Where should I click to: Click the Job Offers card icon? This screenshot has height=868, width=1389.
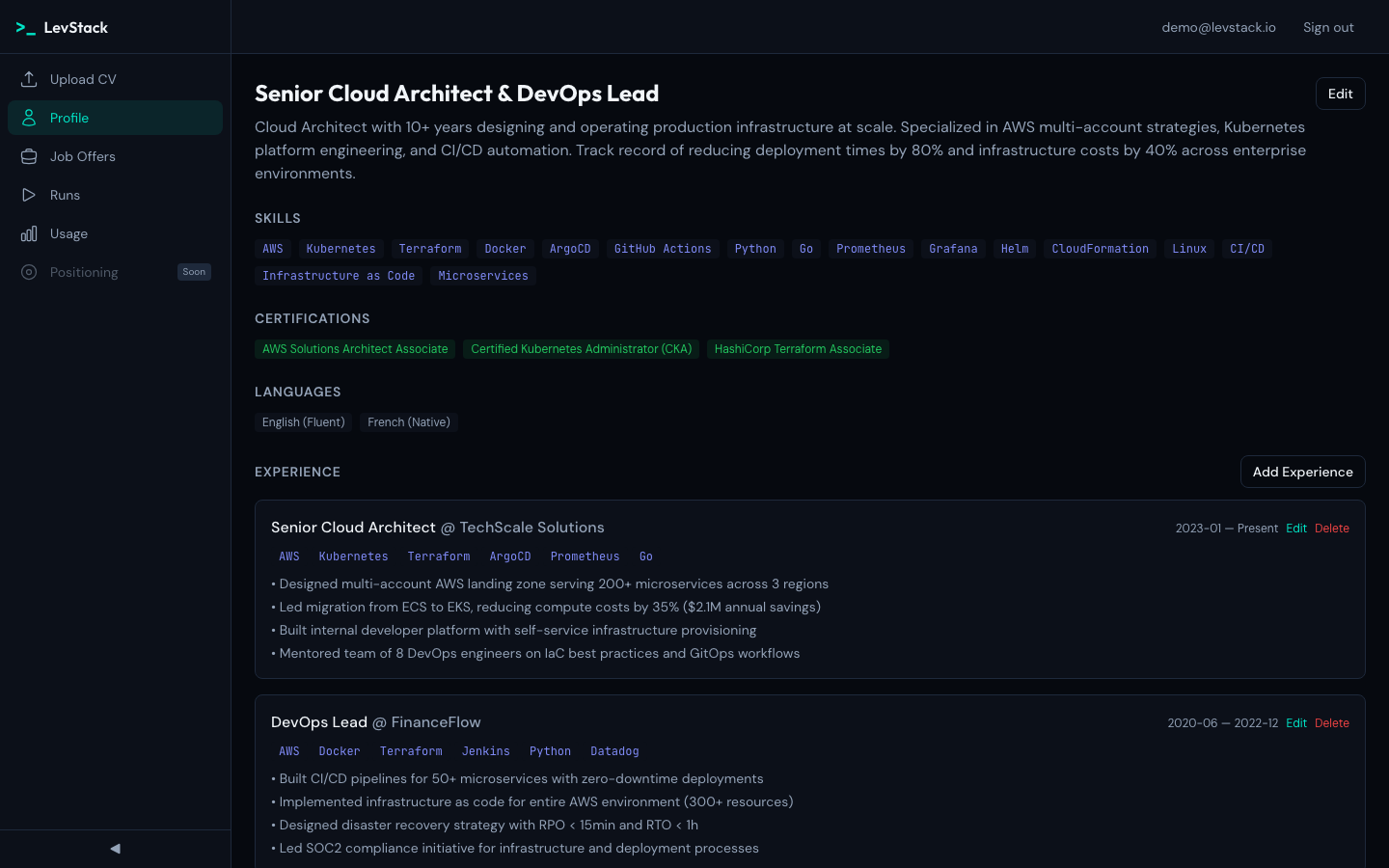(x=30, y=155)
